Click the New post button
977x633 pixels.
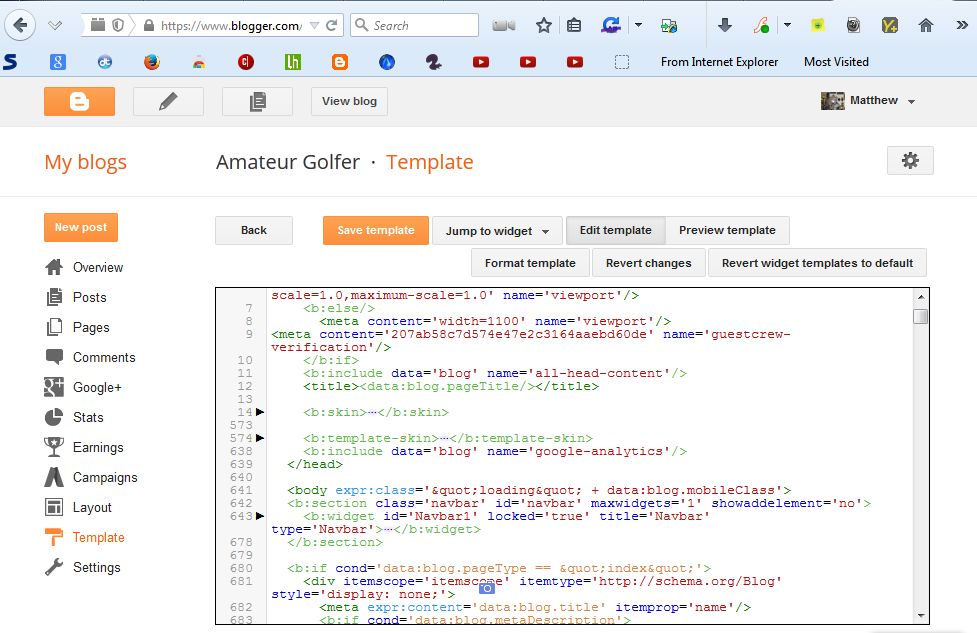[80, 227]
